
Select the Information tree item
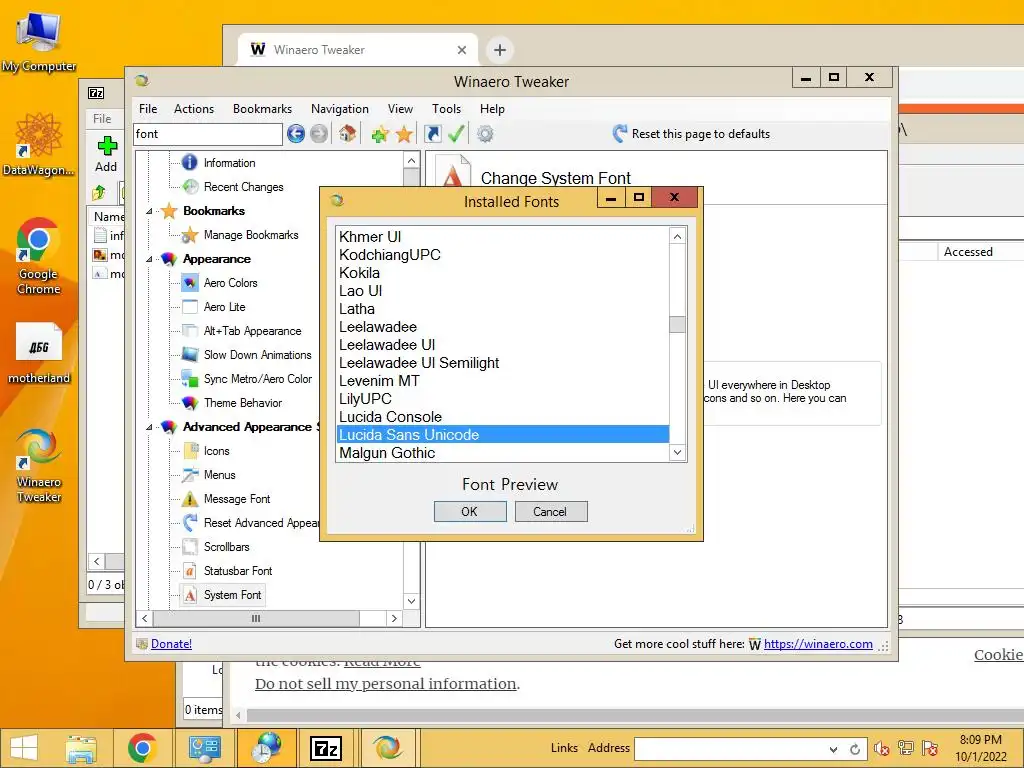pos(229,163)
